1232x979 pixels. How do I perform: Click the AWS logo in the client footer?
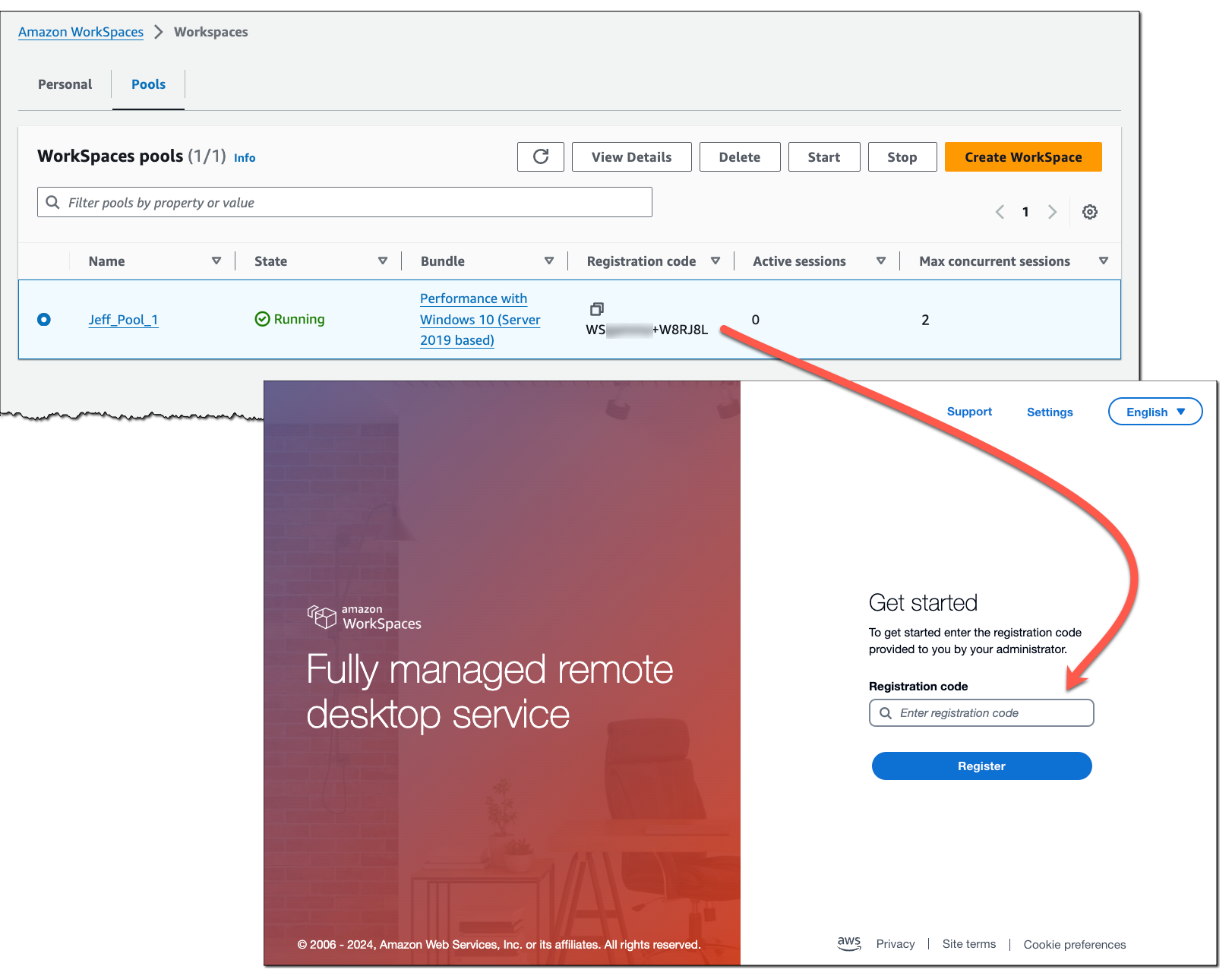pyautogui.click(x=848, y=943)
